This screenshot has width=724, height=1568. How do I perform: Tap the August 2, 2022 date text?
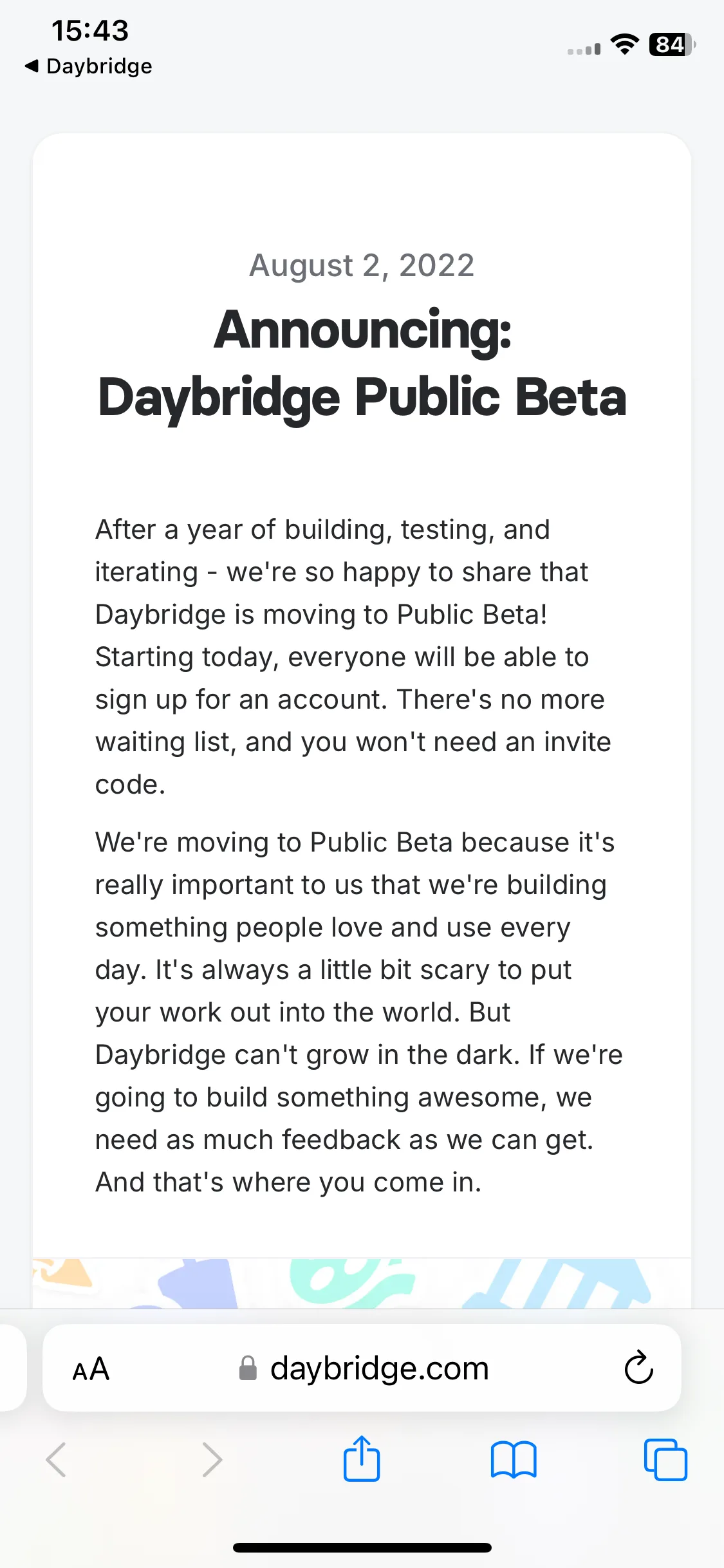[x=362, y=265]
